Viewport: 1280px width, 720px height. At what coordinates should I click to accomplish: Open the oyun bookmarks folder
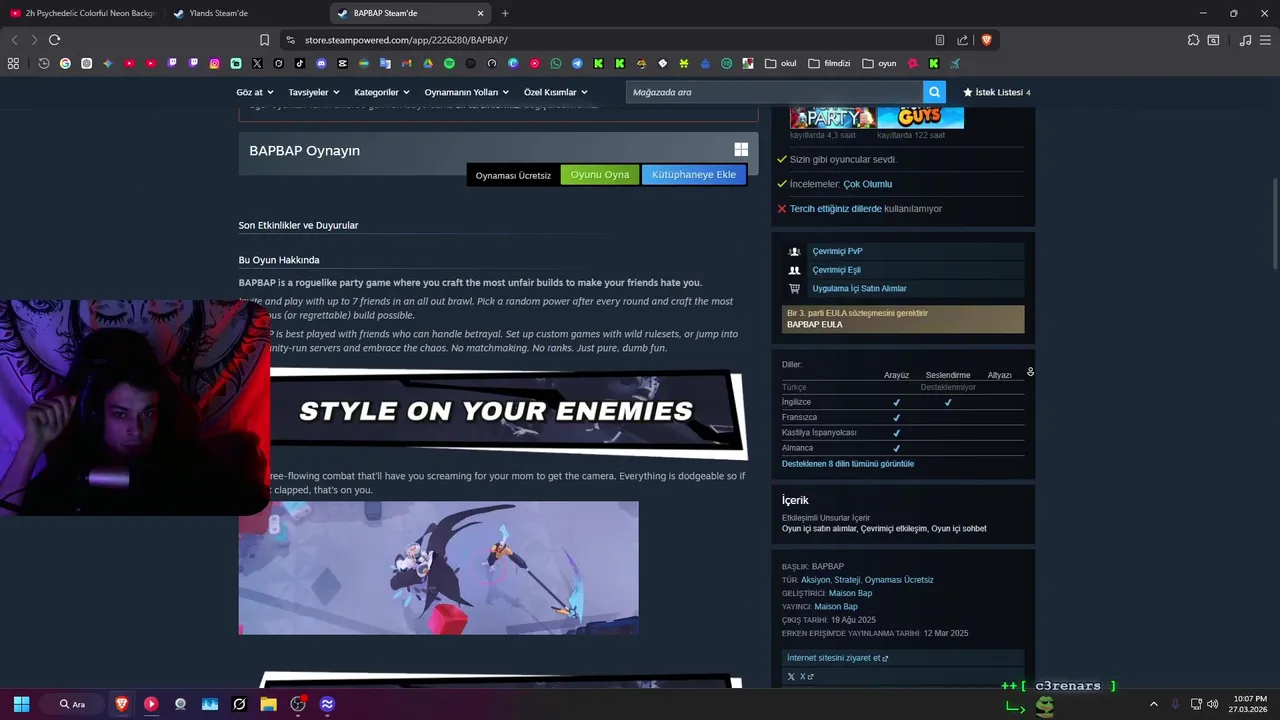[x=879, y=63]
